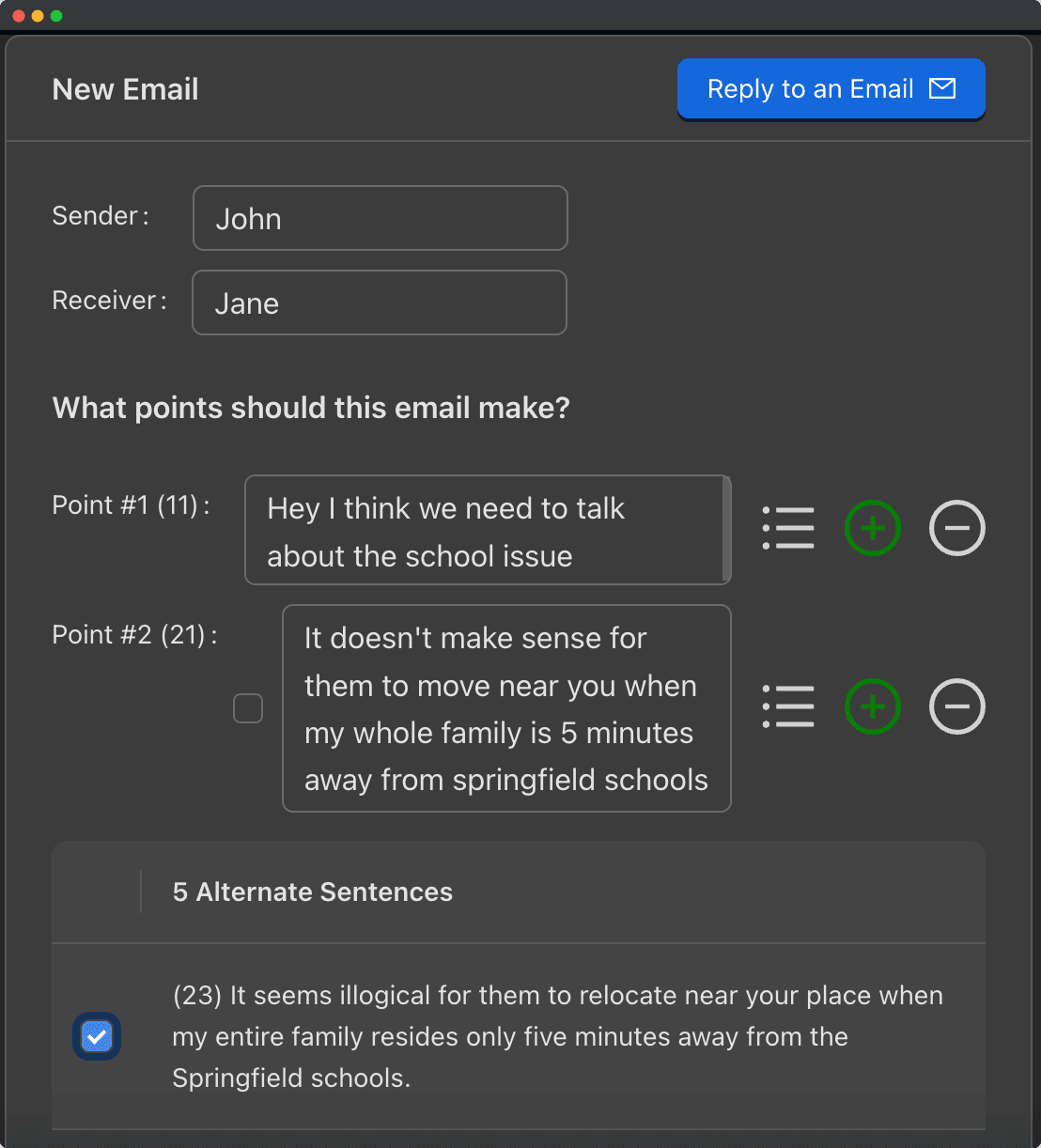The width and height of the screenshot is (1041, 1148).
Task: Tick the checkbox beside Point #2
Action: [248, 708]
